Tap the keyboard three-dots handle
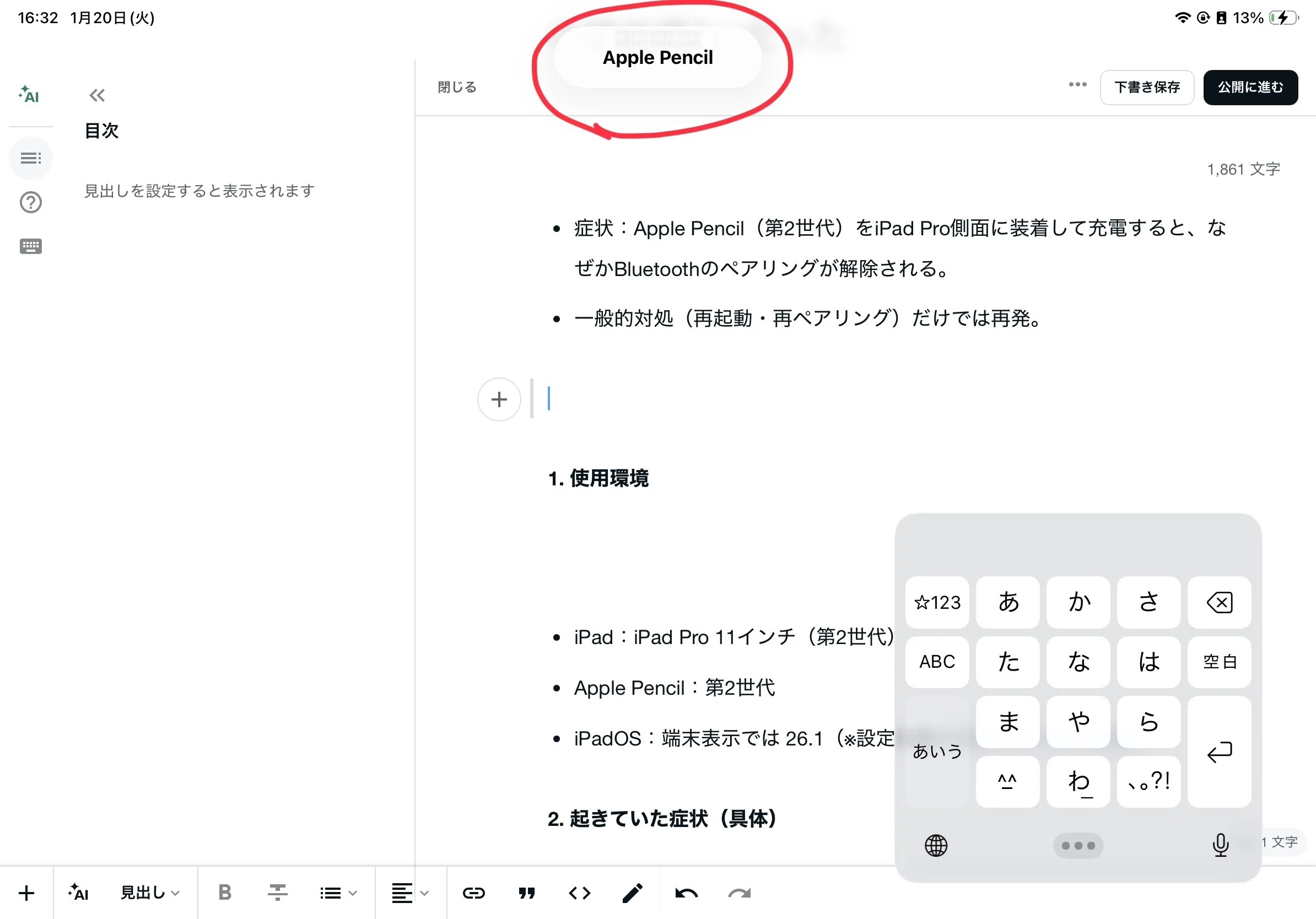1316x919 pixels. pyautogui.click(x=1077, y=845)
